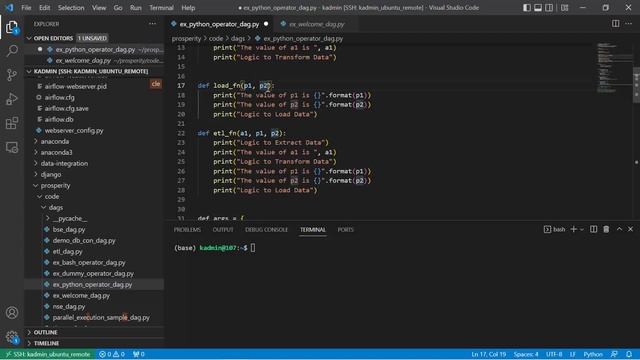Open Remote Explorer view

tap(12, 147)
